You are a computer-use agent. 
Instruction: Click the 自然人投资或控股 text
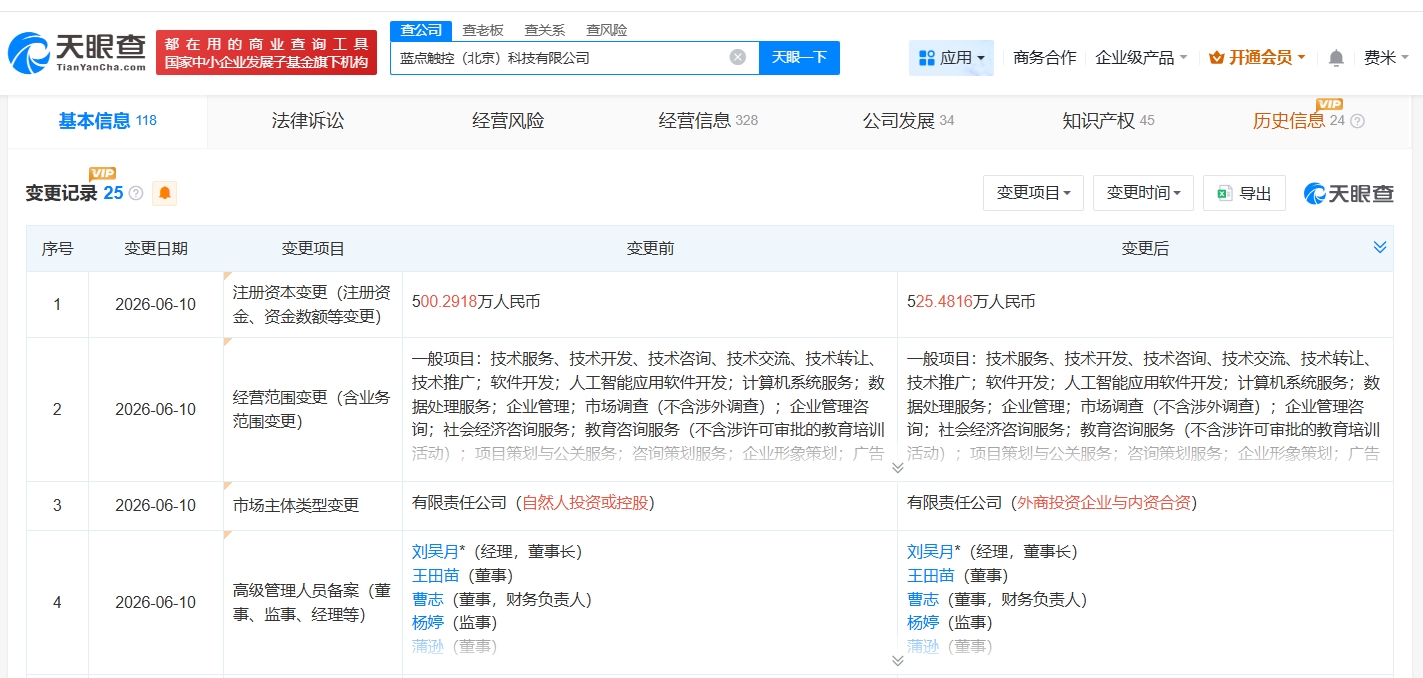pyautogui.click(x=587, y=503)
